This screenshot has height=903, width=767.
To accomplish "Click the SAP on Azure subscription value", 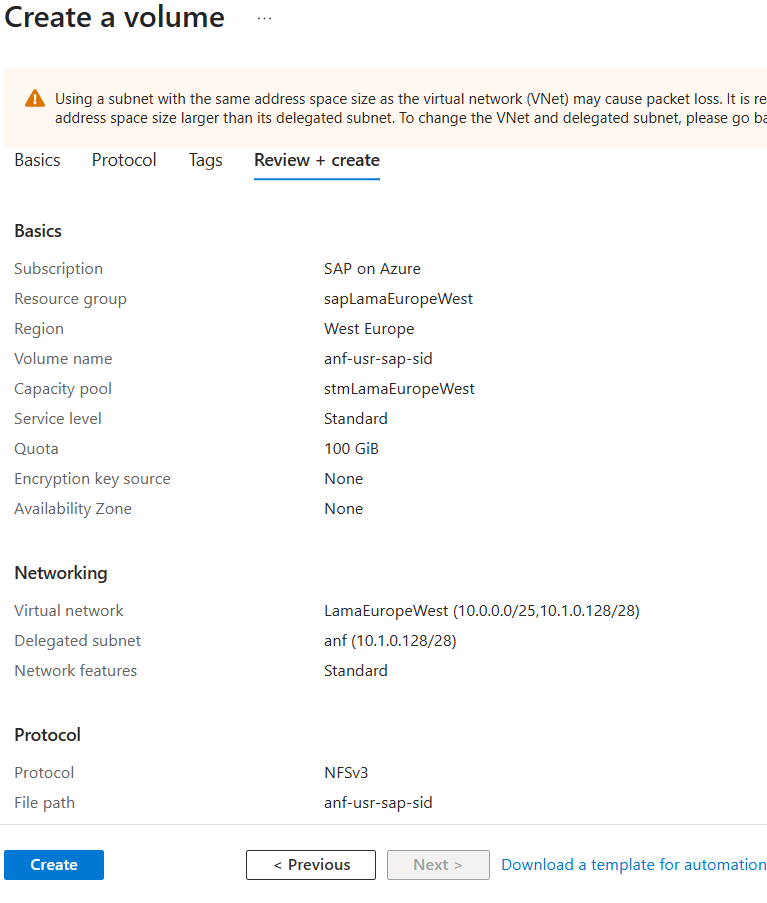I will pos(372,269).
